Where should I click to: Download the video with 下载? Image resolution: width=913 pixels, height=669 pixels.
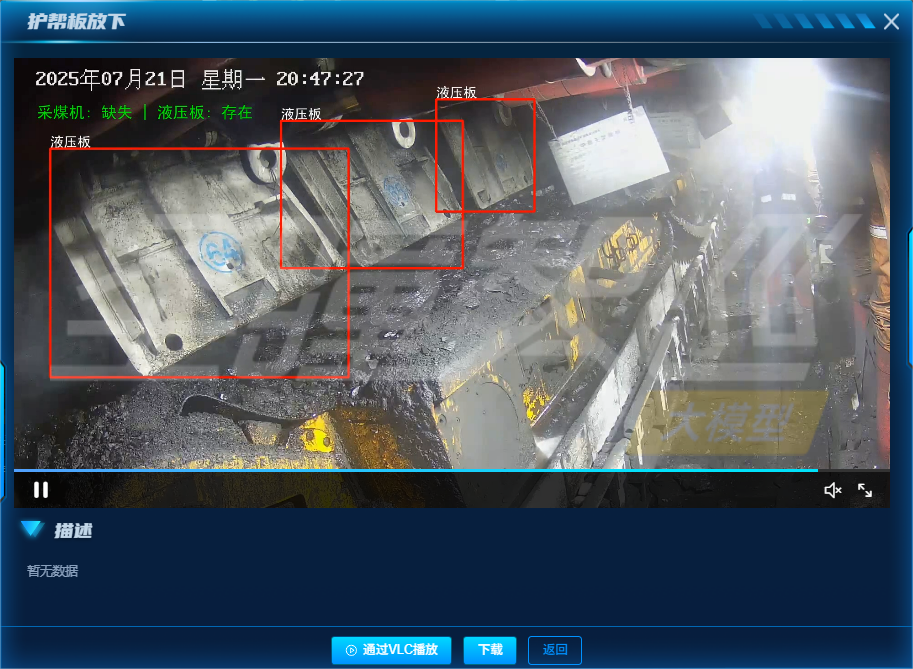490,650
